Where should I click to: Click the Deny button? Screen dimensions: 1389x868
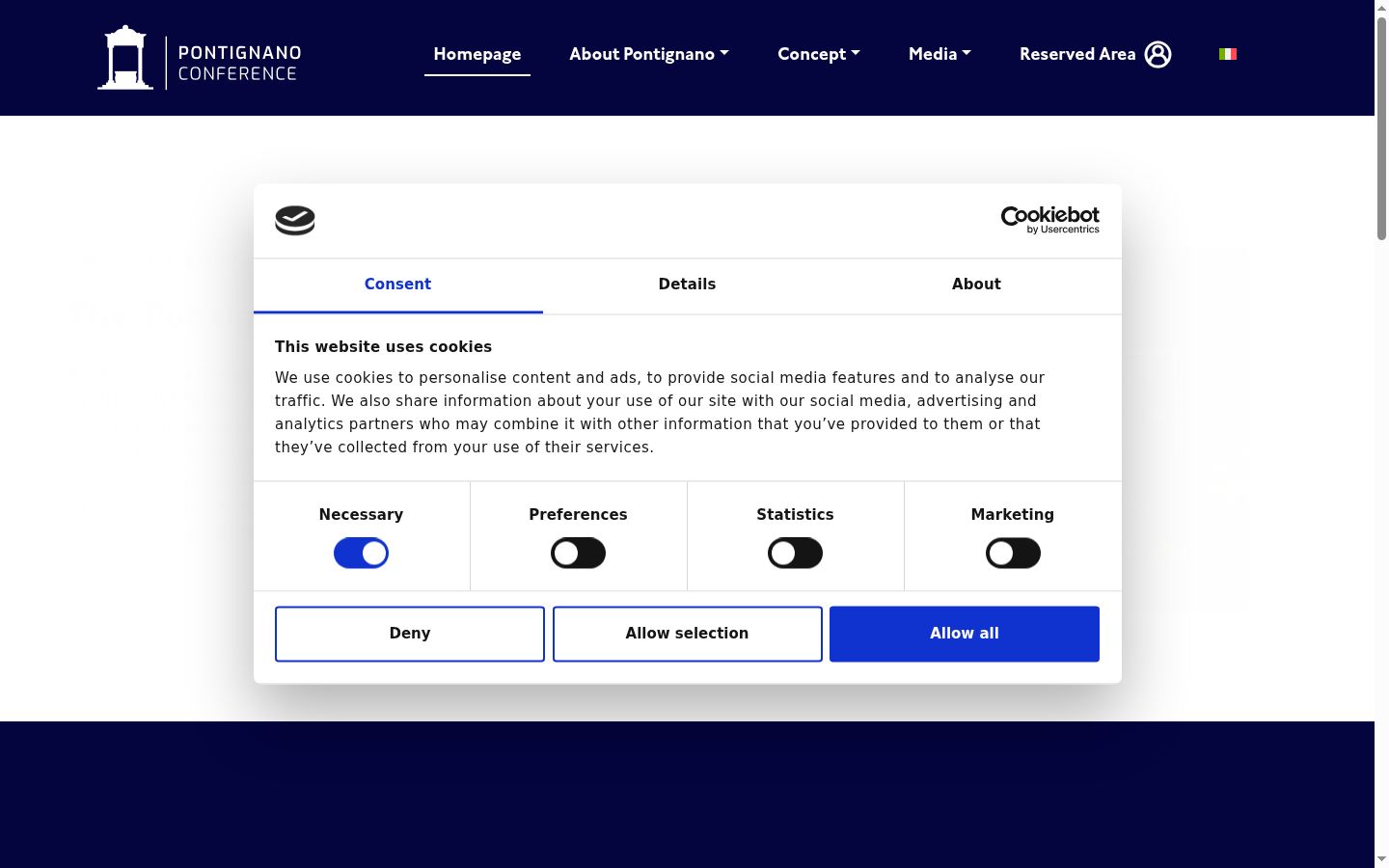pos(410,634)
